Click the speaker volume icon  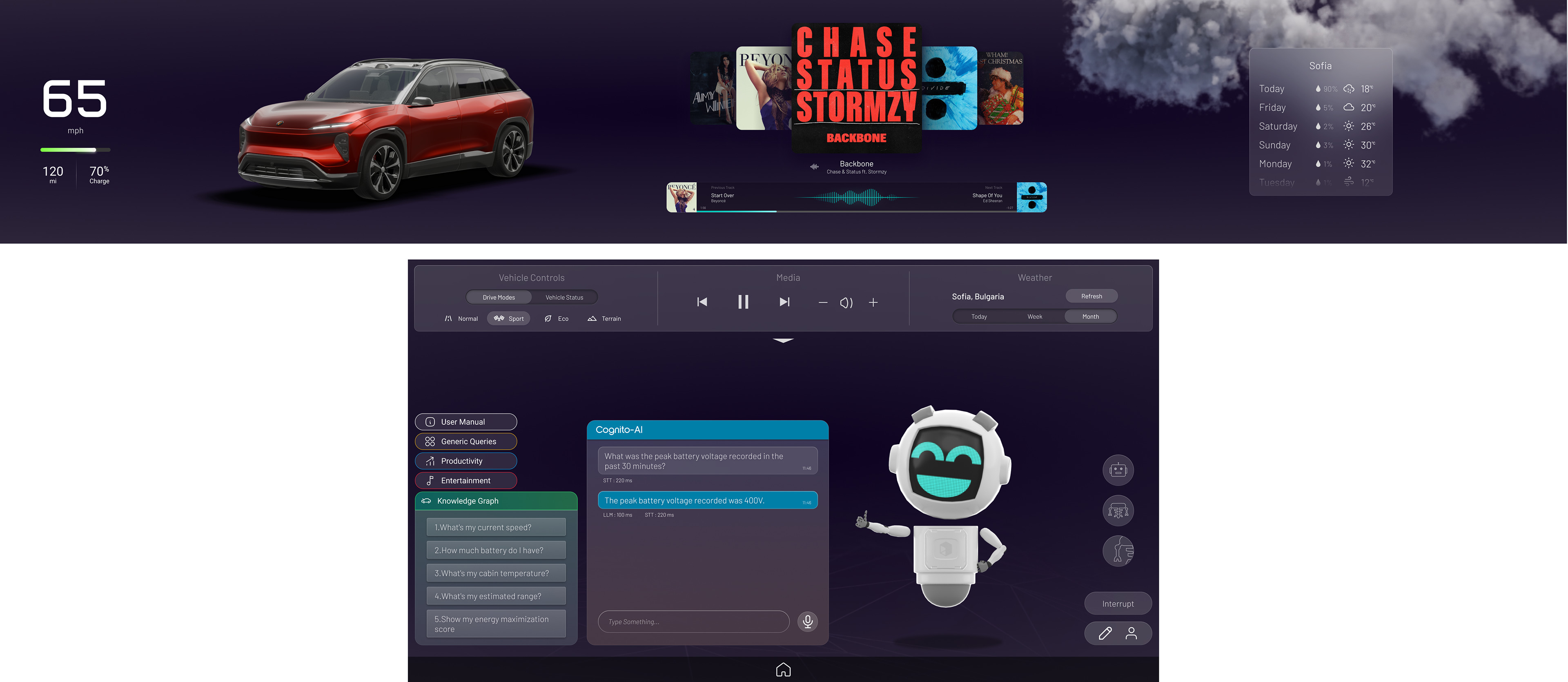coord(846,303)
